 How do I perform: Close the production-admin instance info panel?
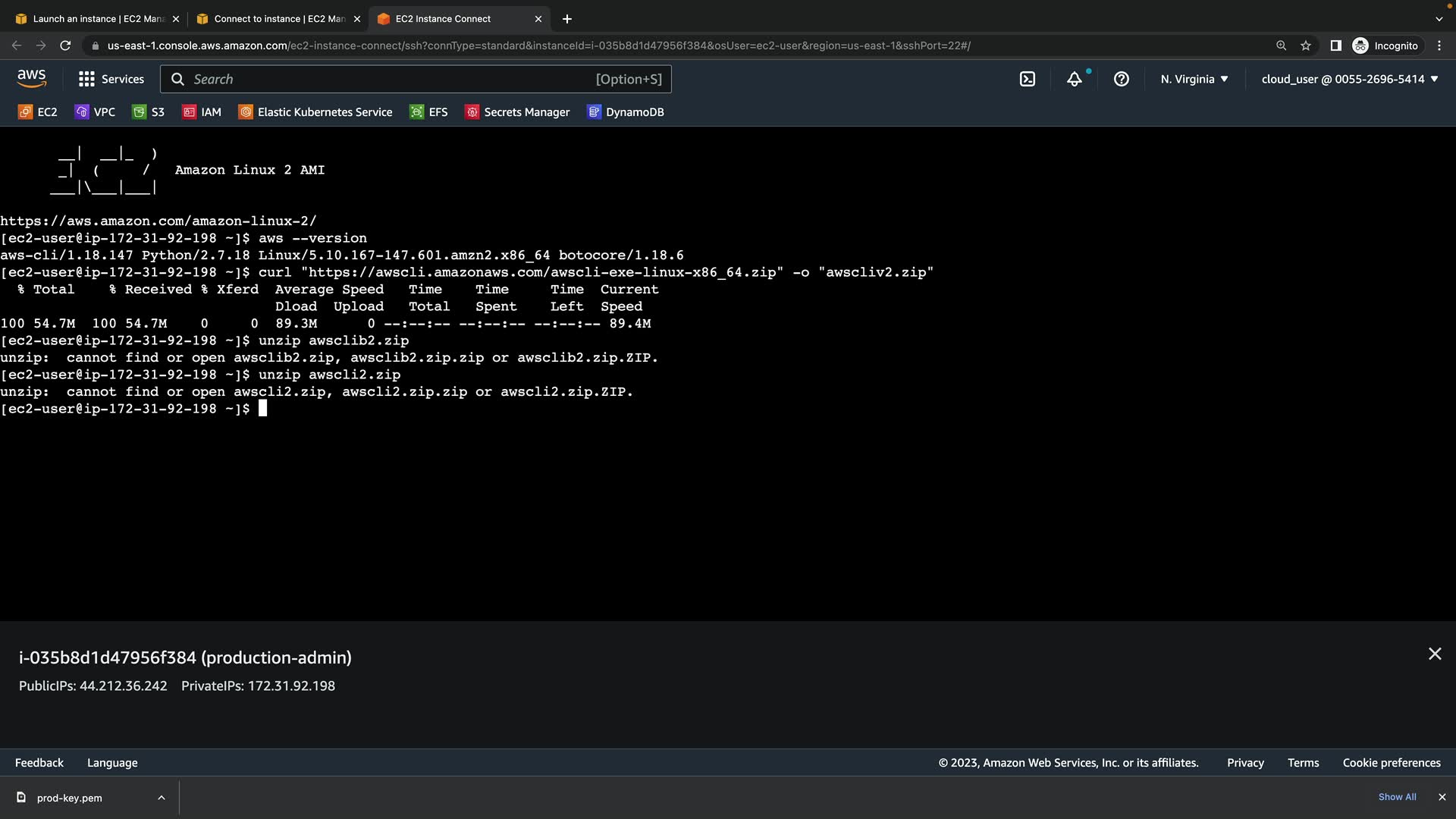point(1435,654)
